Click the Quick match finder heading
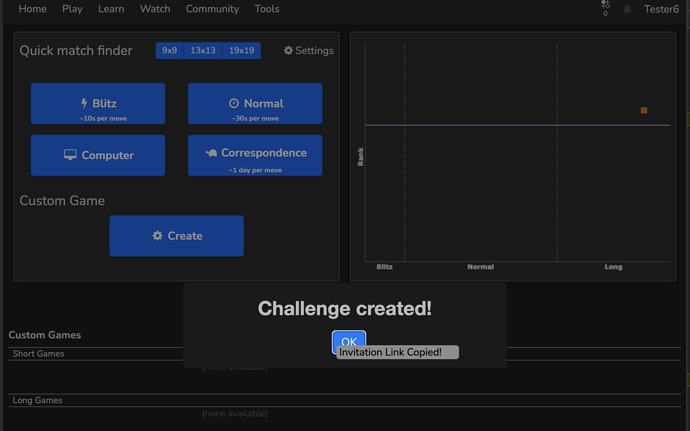 [x=76, y=51]
